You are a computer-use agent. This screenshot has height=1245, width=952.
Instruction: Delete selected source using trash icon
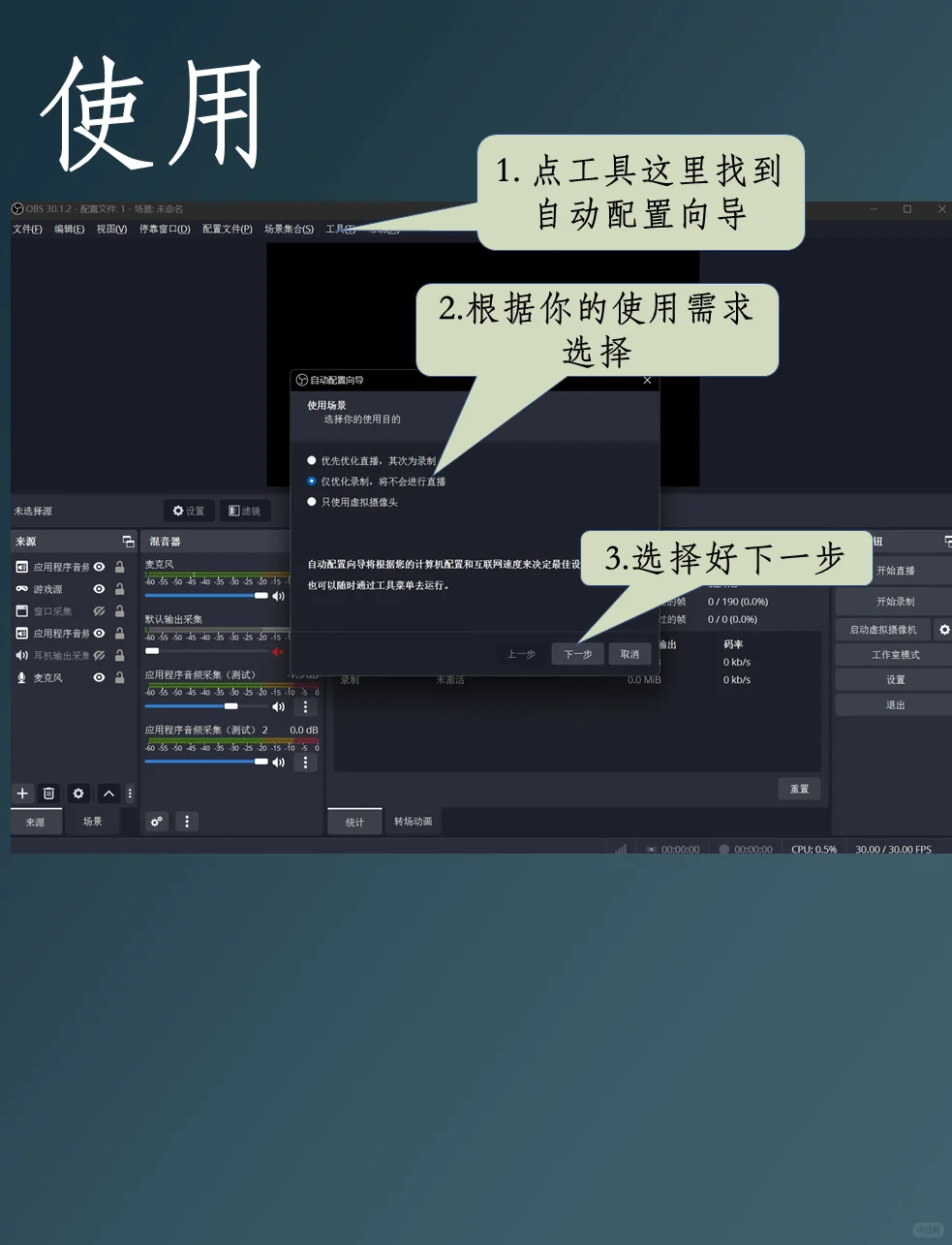[x=49, y=794]
